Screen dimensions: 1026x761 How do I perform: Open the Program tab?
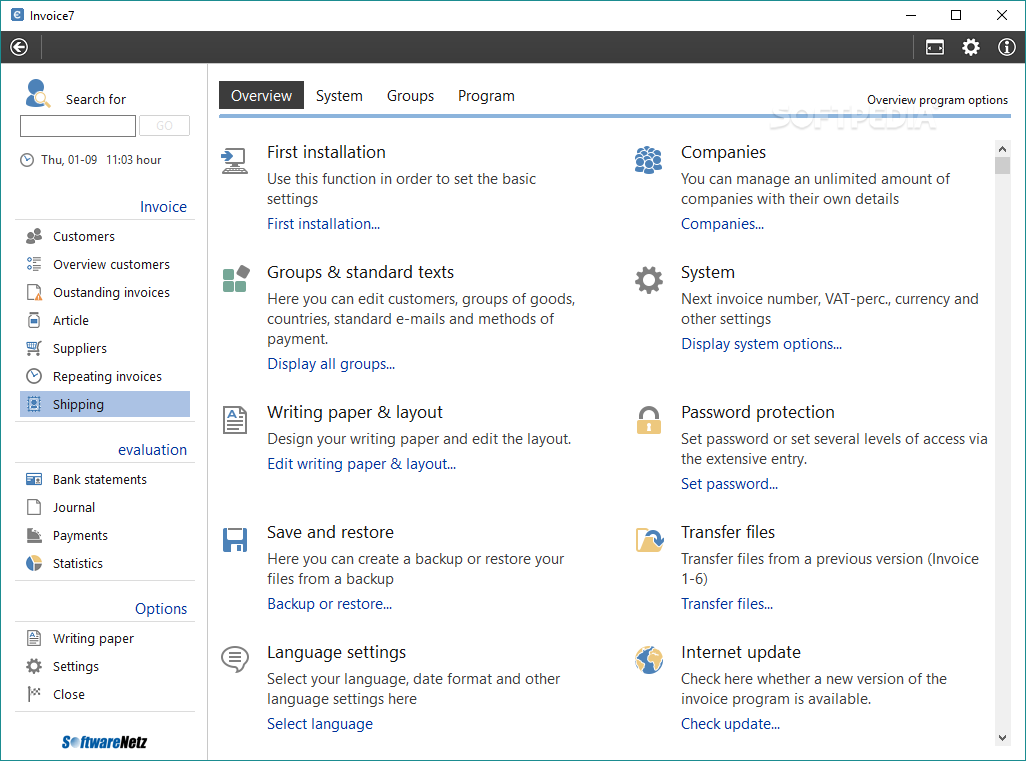486,96
